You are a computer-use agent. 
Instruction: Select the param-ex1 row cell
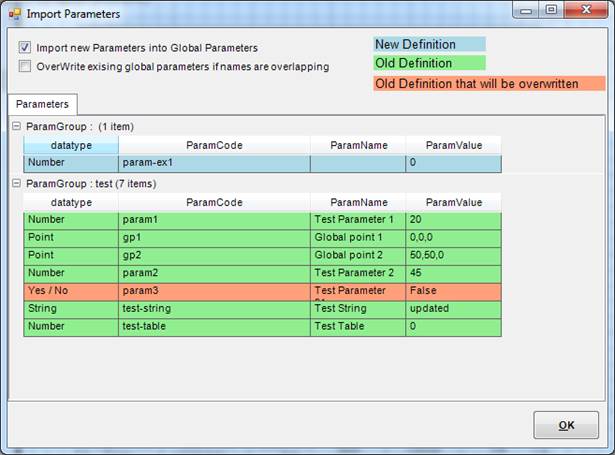214,164
